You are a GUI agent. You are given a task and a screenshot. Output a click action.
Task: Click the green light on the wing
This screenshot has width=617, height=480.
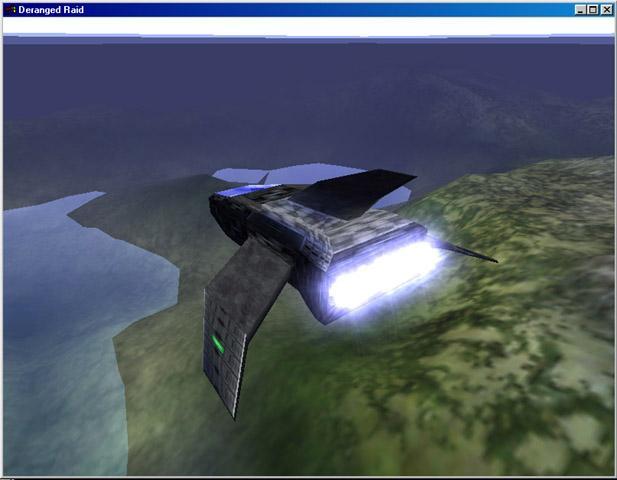(217, 343)
